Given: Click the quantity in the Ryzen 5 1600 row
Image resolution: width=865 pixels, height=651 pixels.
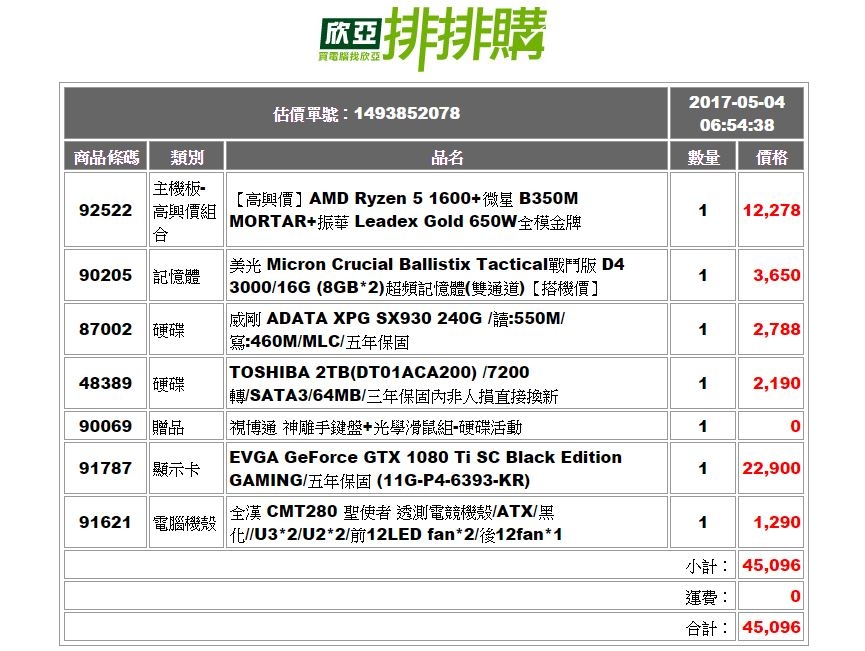Looking at the screenshot, I should (703, 210).
